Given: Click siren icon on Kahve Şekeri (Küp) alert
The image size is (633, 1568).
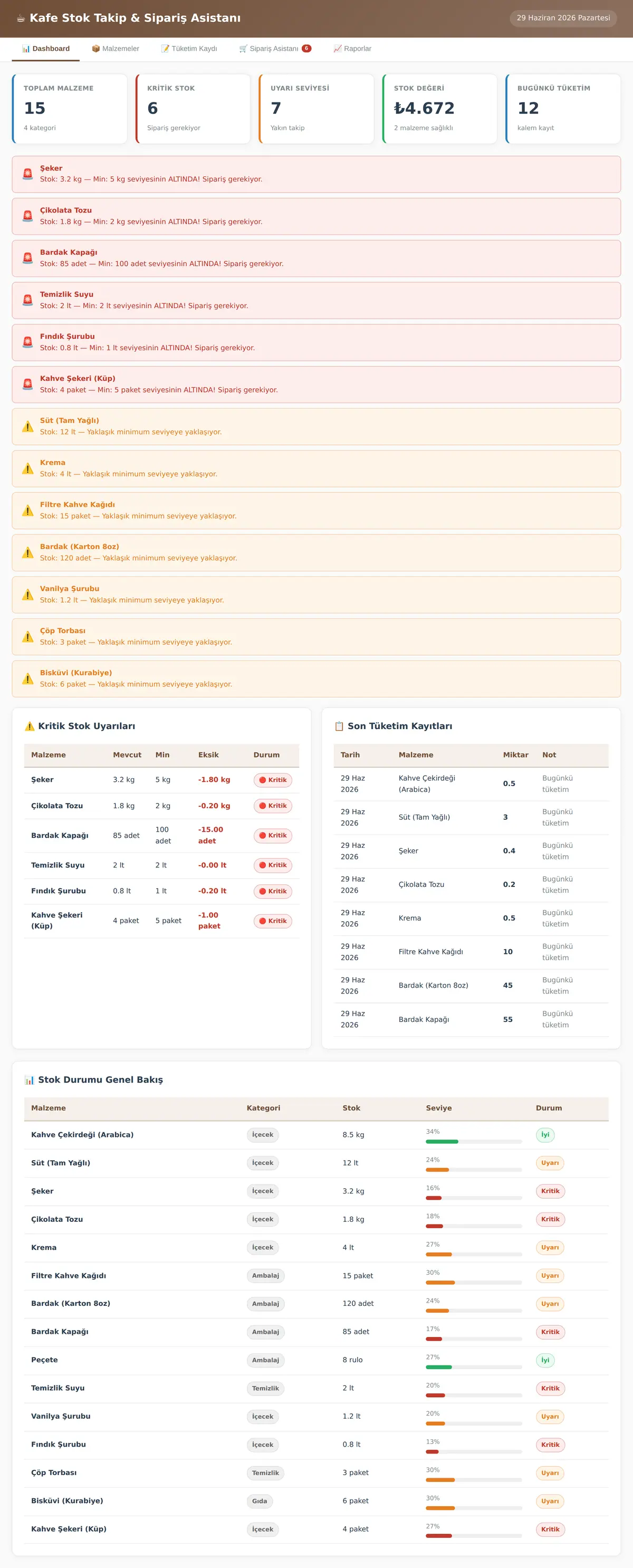Looking at the screenshot, I should pos(27,384).
